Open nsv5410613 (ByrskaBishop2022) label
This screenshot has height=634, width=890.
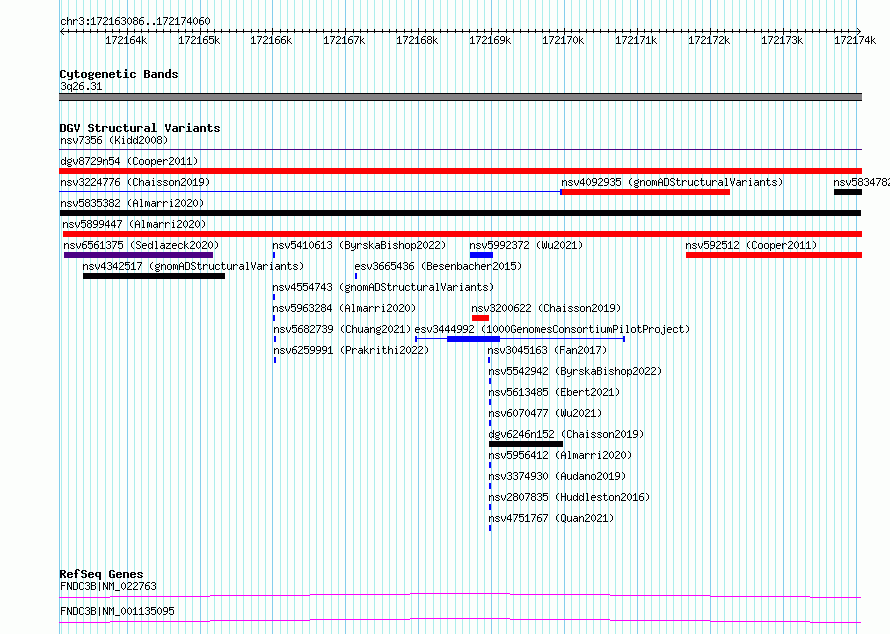[x=359, y=245]
